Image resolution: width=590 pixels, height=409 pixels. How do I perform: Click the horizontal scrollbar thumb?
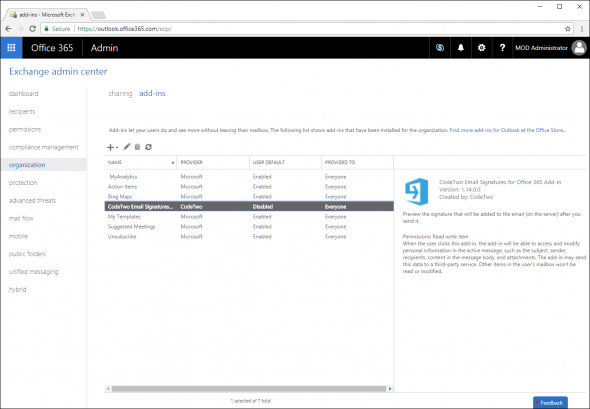249,389
